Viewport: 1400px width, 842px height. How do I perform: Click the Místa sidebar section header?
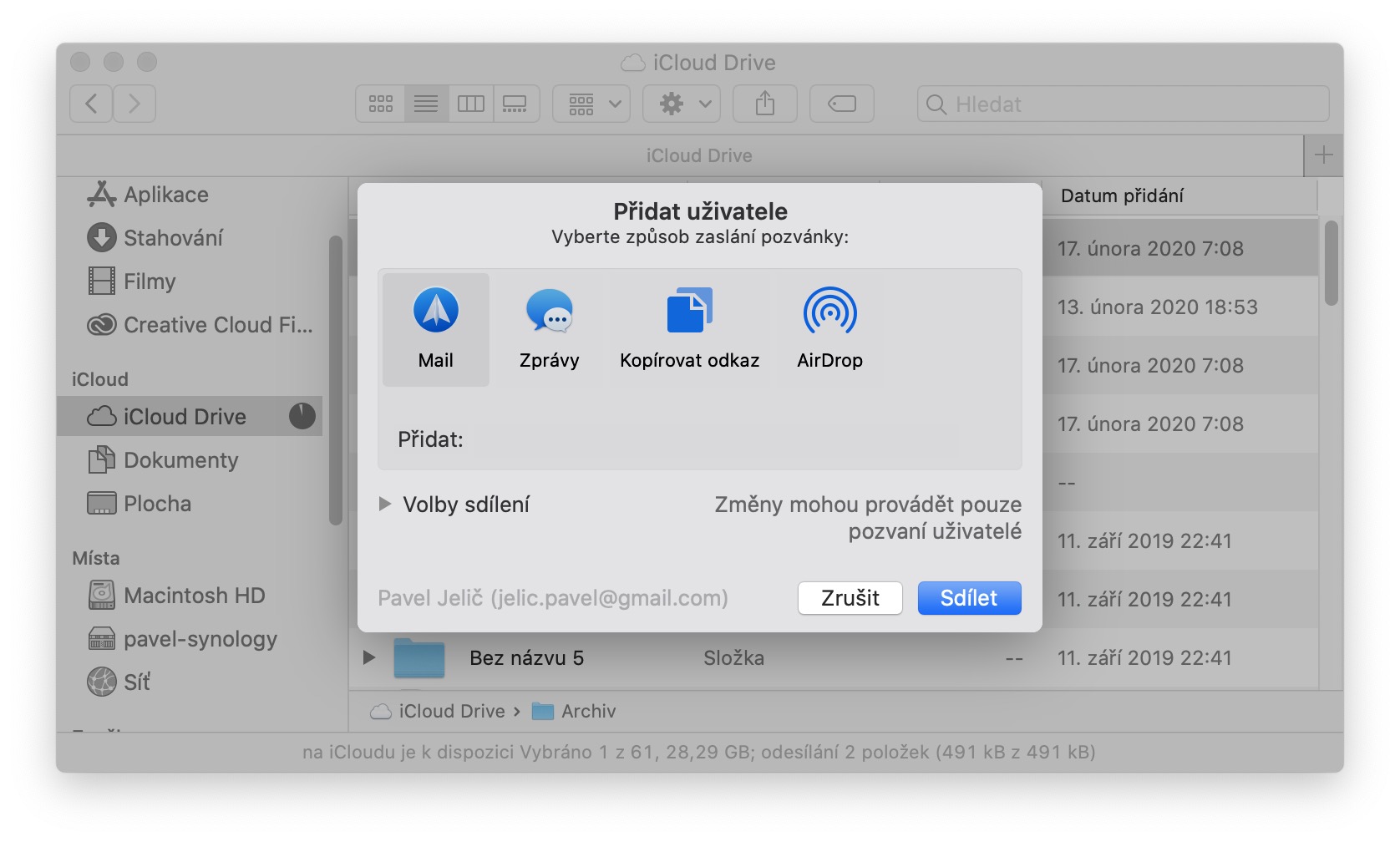96,558
